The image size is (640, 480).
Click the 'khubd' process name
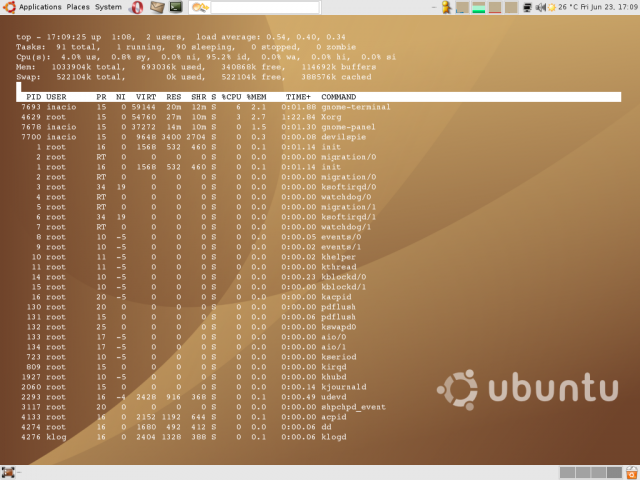click(x=333, y=377)
